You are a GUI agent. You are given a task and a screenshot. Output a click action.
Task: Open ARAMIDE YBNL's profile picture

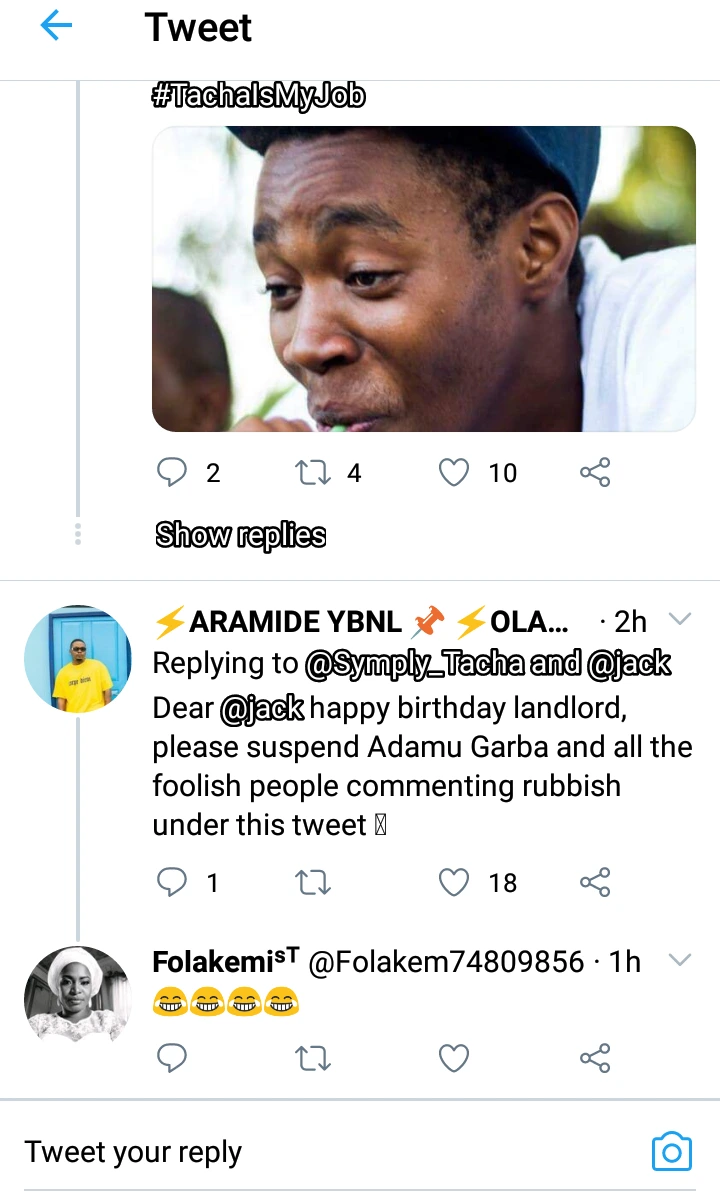pos(77,658)
